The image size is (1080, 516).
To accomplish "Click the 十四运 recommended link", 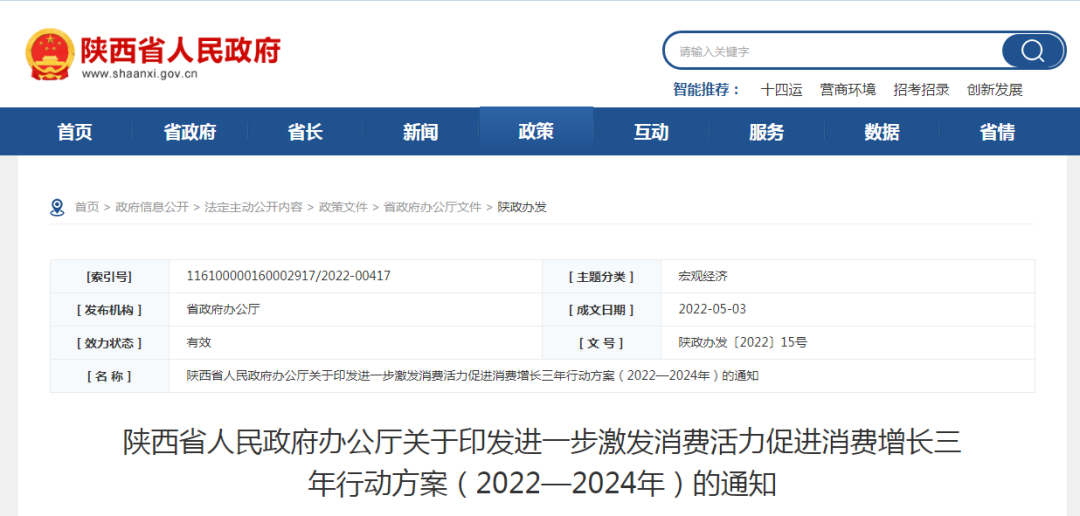I will click(782, 90).
